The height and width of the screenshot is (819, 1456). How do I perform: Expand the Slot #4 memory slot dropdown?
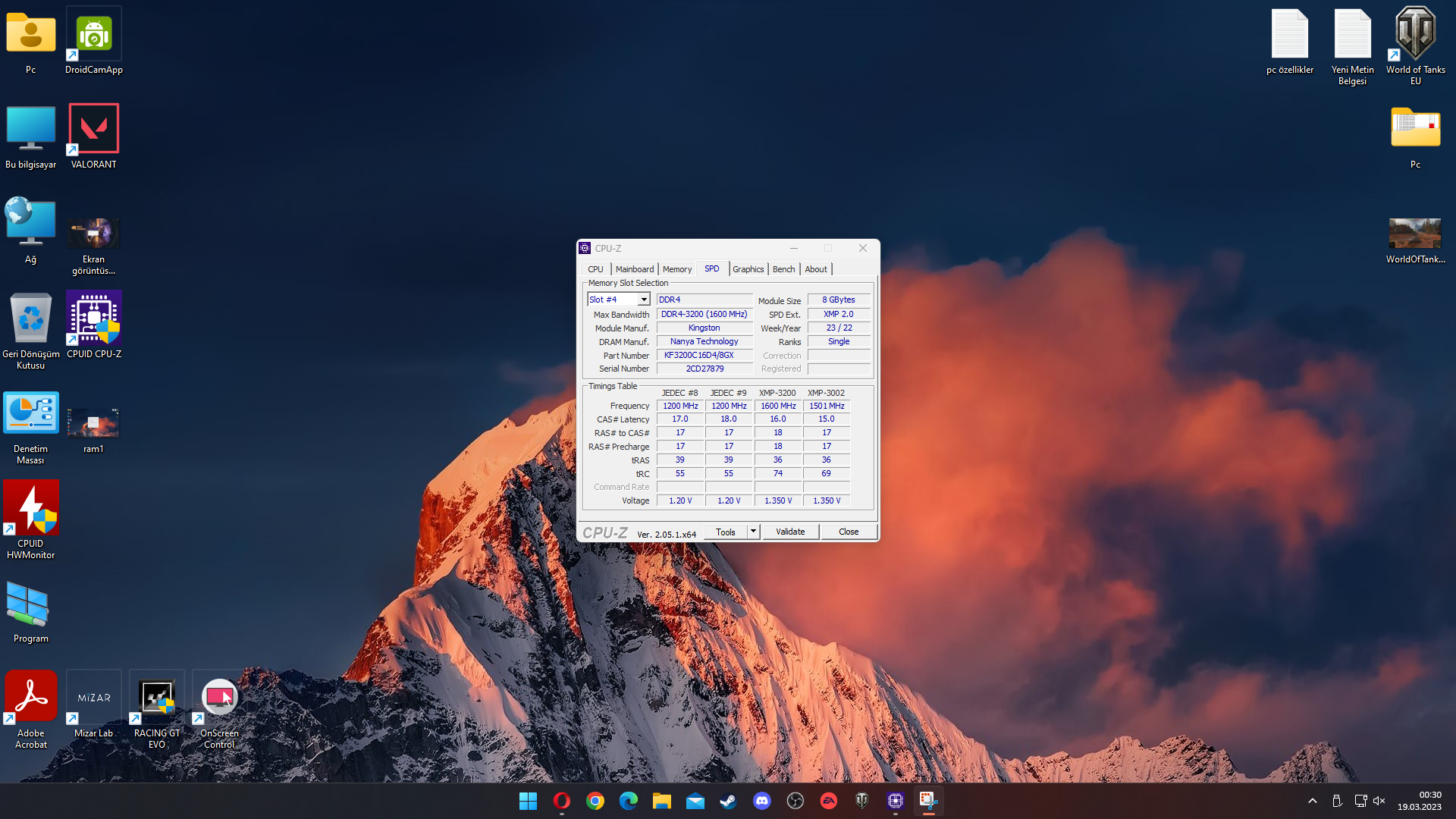click(x=643, y=300)
